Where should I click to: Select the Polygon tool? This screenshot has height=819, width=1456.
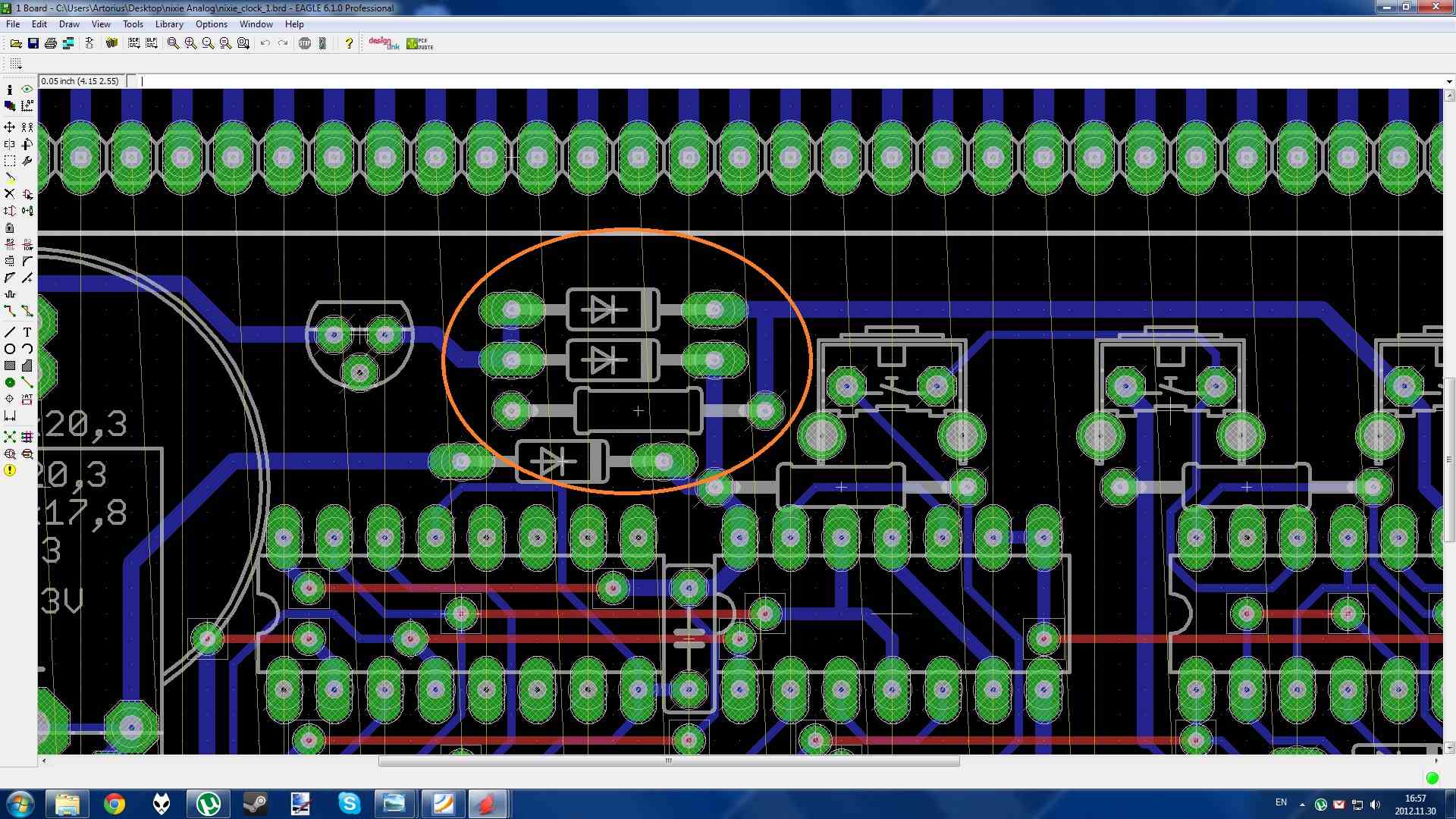click(27, 366)
